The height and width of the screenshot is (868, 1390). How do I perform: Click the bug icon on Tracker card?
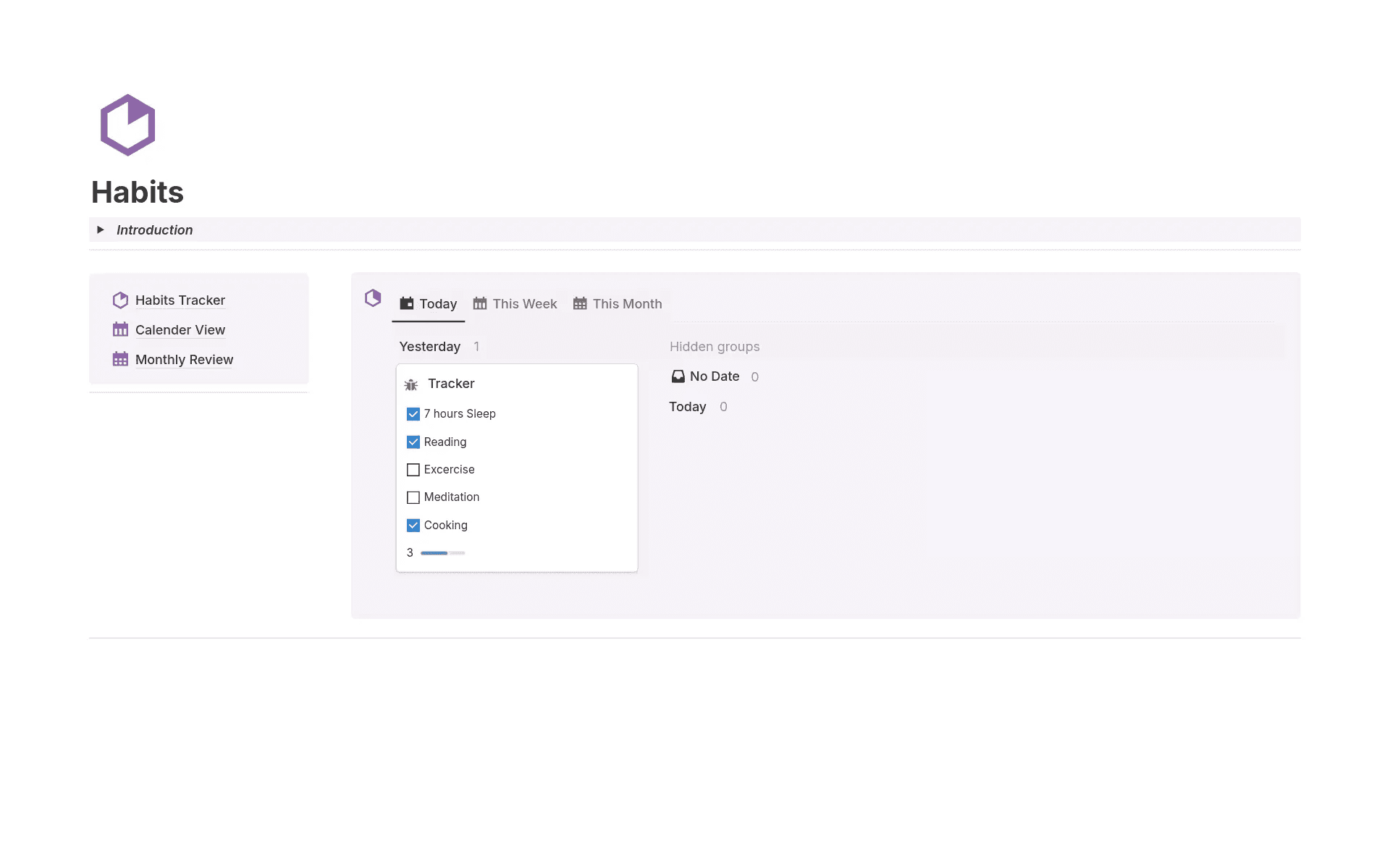411,384
